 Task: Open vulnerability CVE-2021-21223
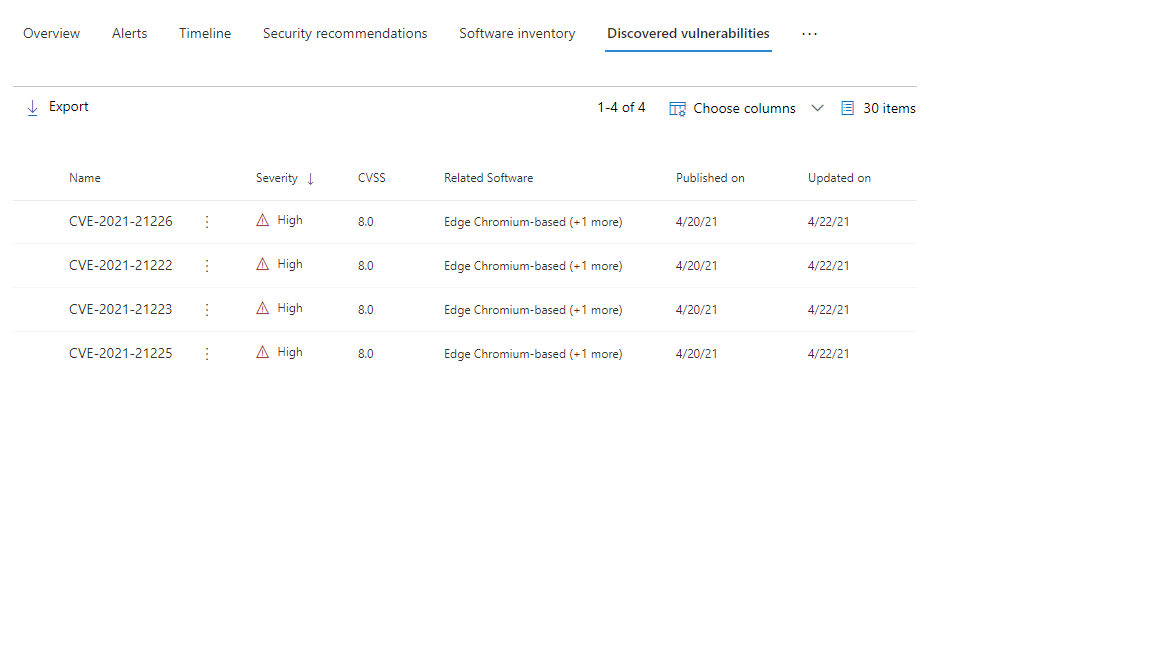click(121, 309)
